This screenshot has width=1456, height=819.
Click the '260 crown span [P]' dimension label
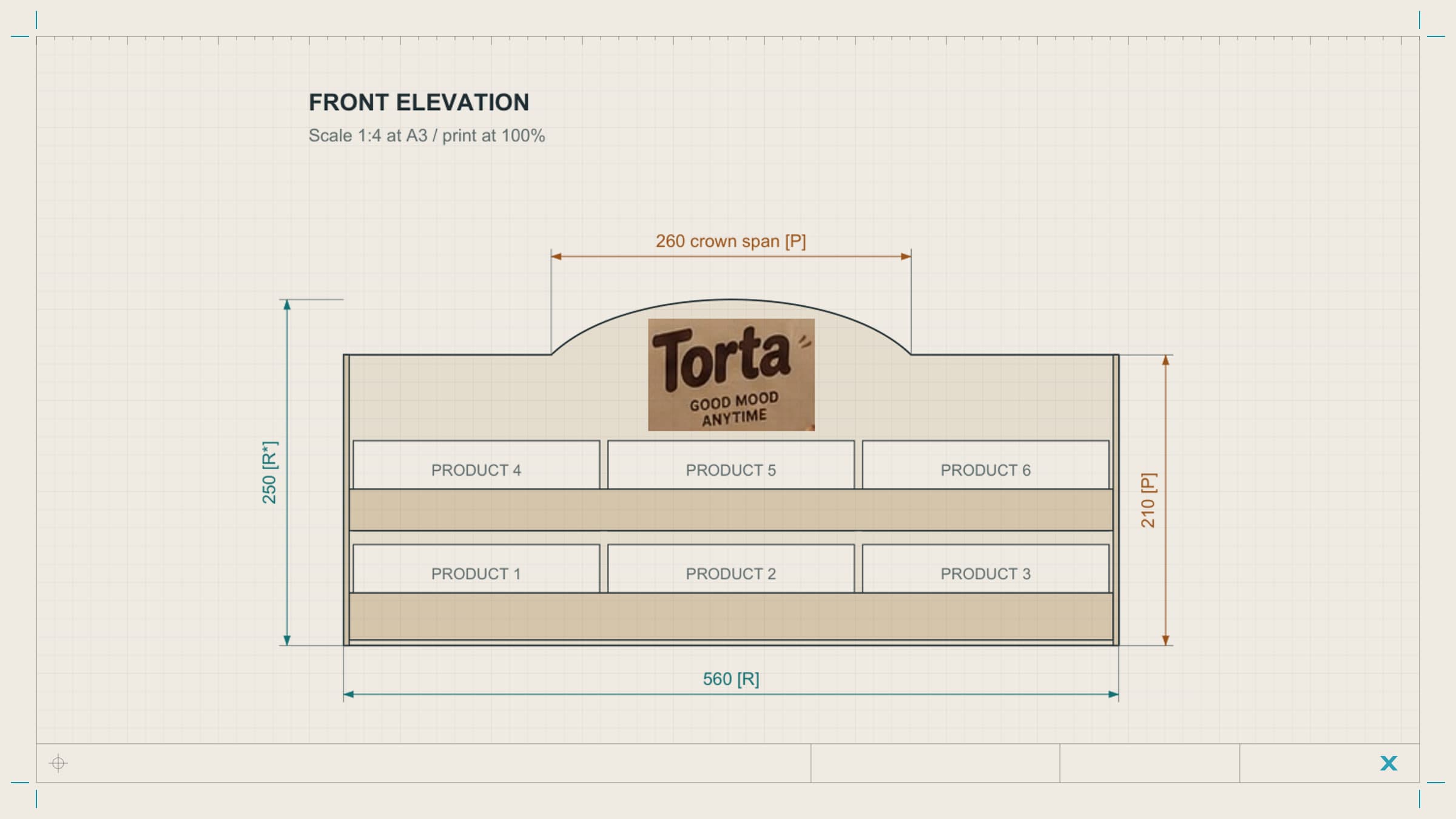tap(730, 241)
